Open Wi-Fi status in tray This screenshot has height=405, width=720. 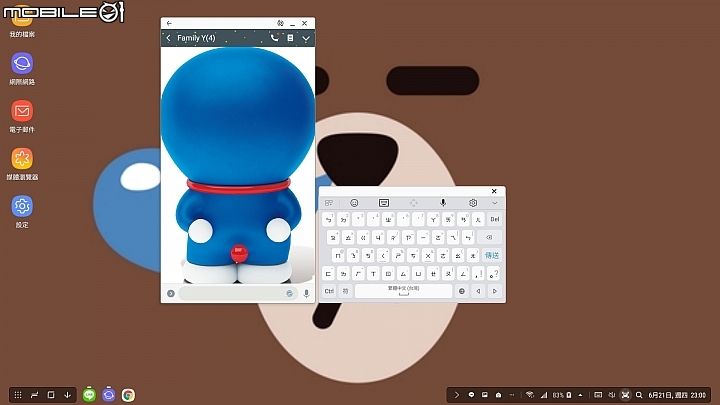(530, 395)
